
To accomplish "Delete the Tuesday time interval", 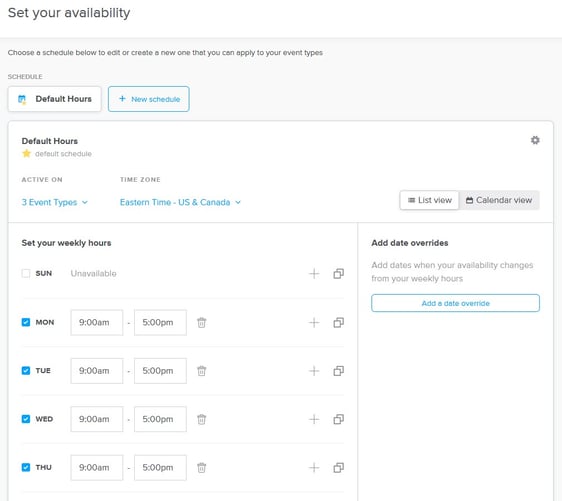I will (x=202, y=371).
